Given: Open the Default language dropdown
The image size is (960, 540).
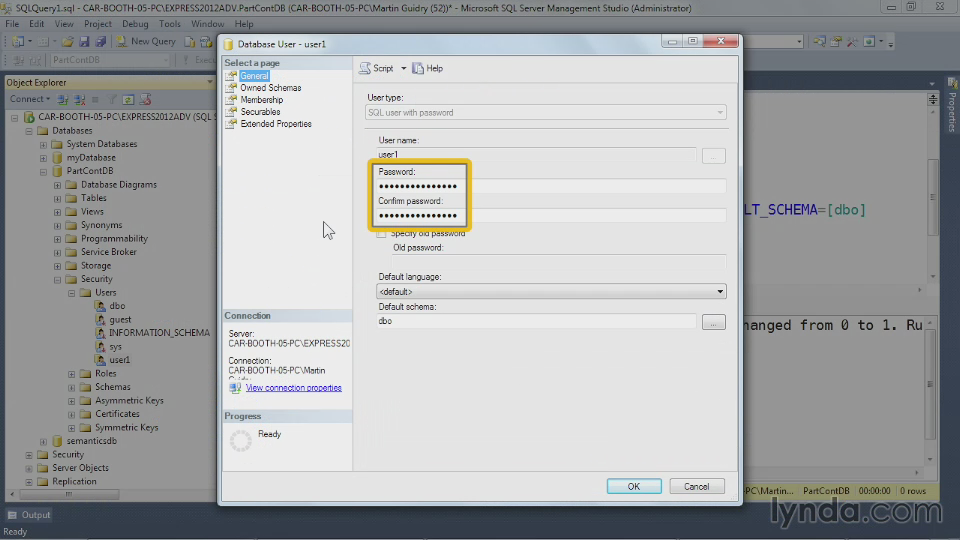Looking at the screenshot, I should coord(551,291).
